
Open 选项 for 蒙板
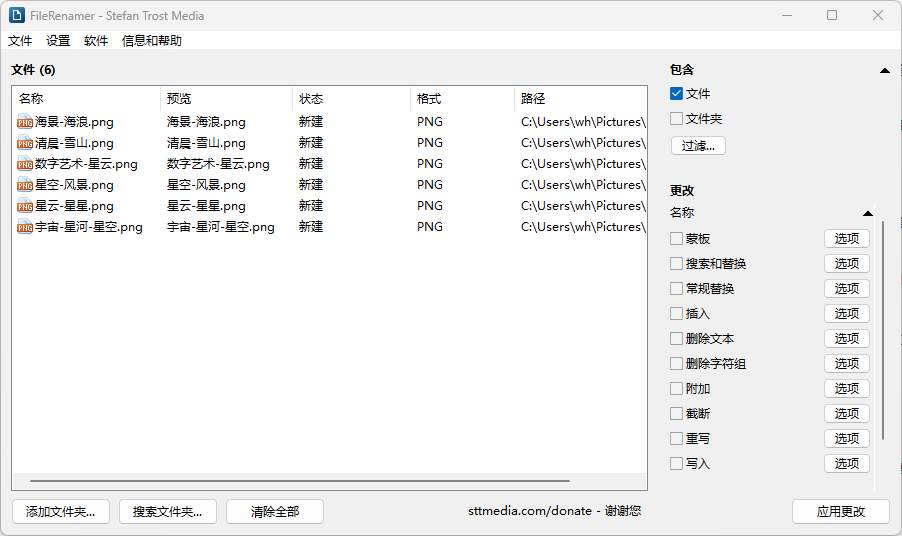click(846, 239)
